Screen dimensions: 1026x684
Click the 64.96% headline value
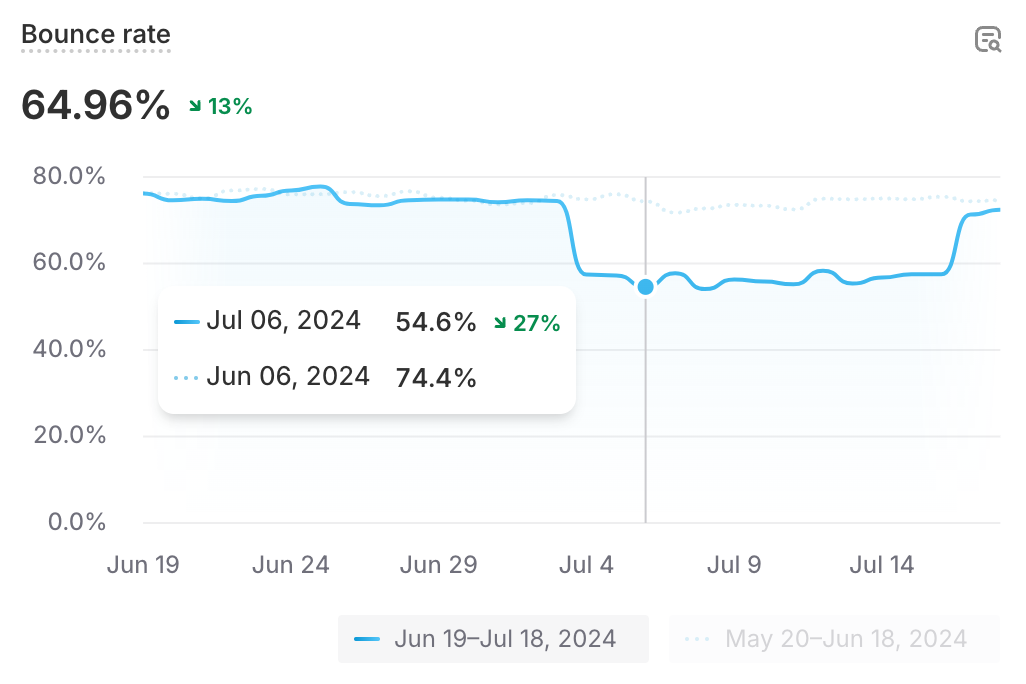(96, 105)
